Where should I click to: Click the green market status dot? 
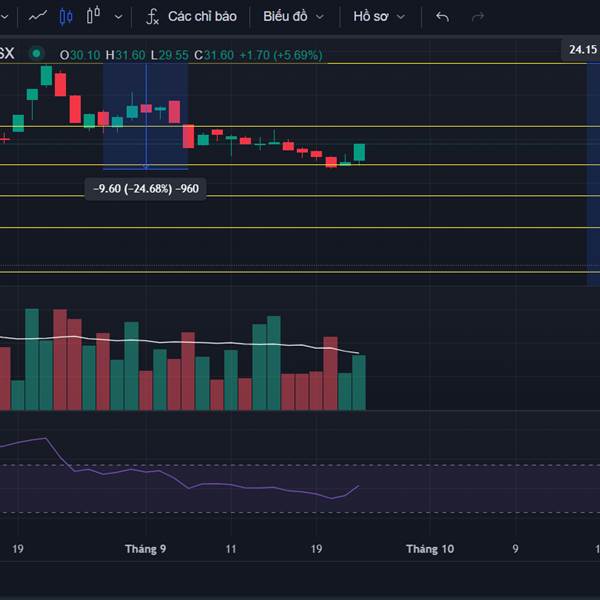click(x=37, y=54)
